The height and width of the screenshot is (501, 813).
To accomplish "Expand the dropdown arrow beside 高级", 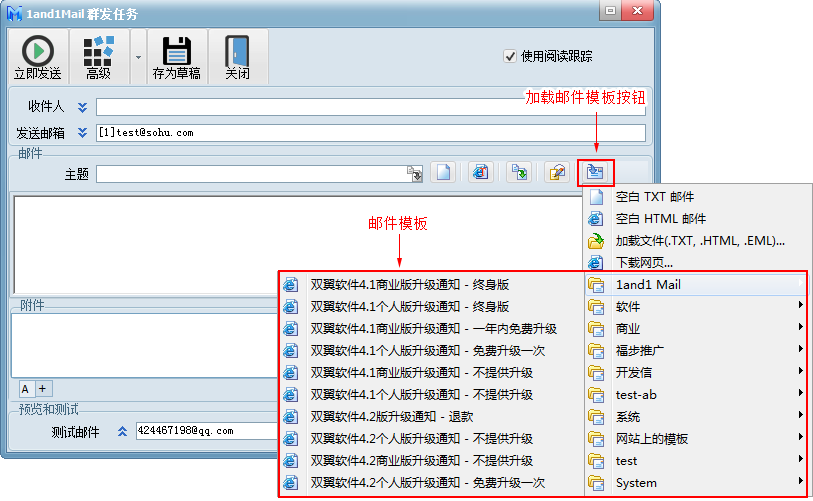I will [138, 57].
